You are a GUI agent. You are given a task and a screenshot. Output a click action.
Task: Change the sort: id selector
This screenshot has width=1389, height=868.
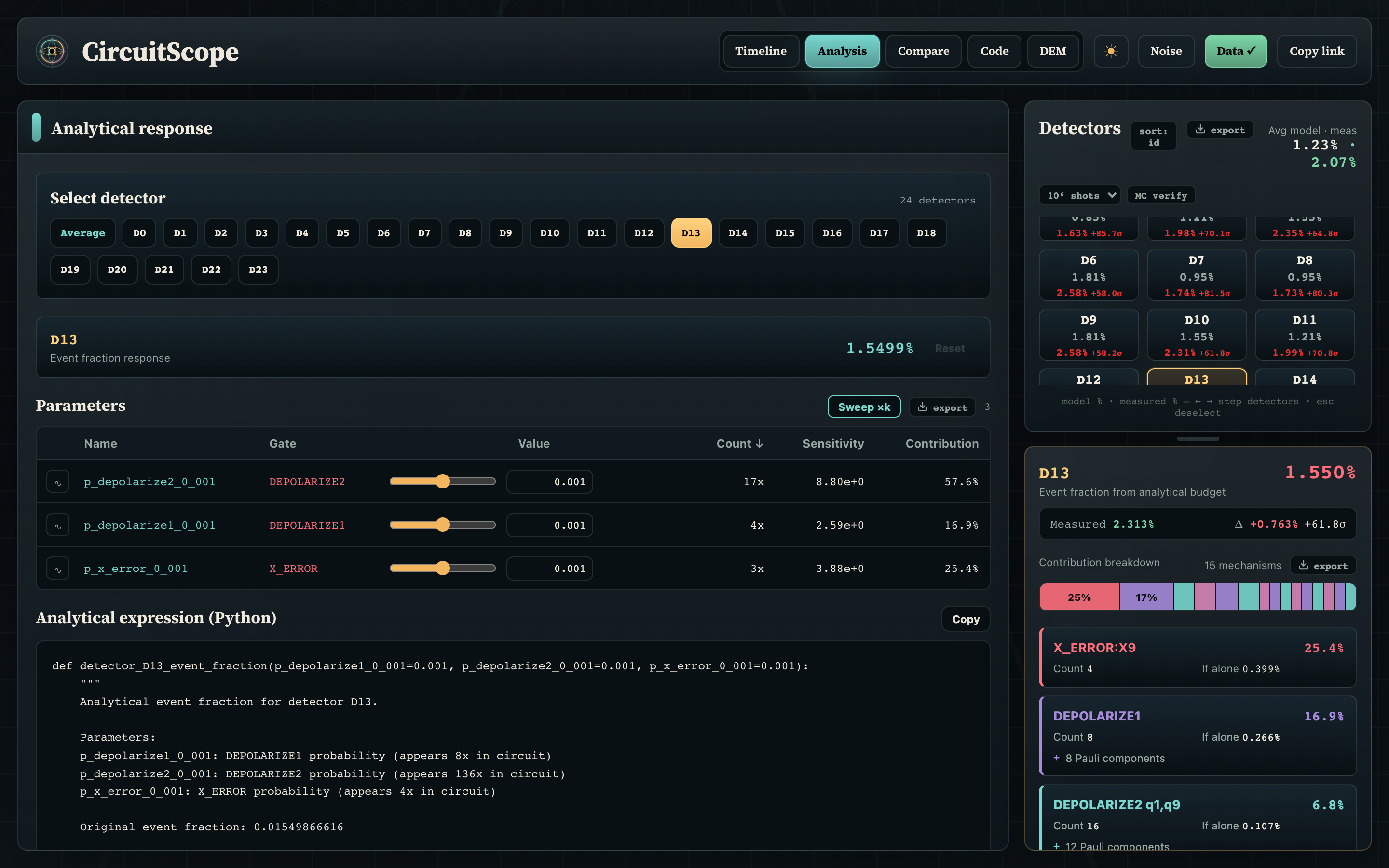(1153, 136)
